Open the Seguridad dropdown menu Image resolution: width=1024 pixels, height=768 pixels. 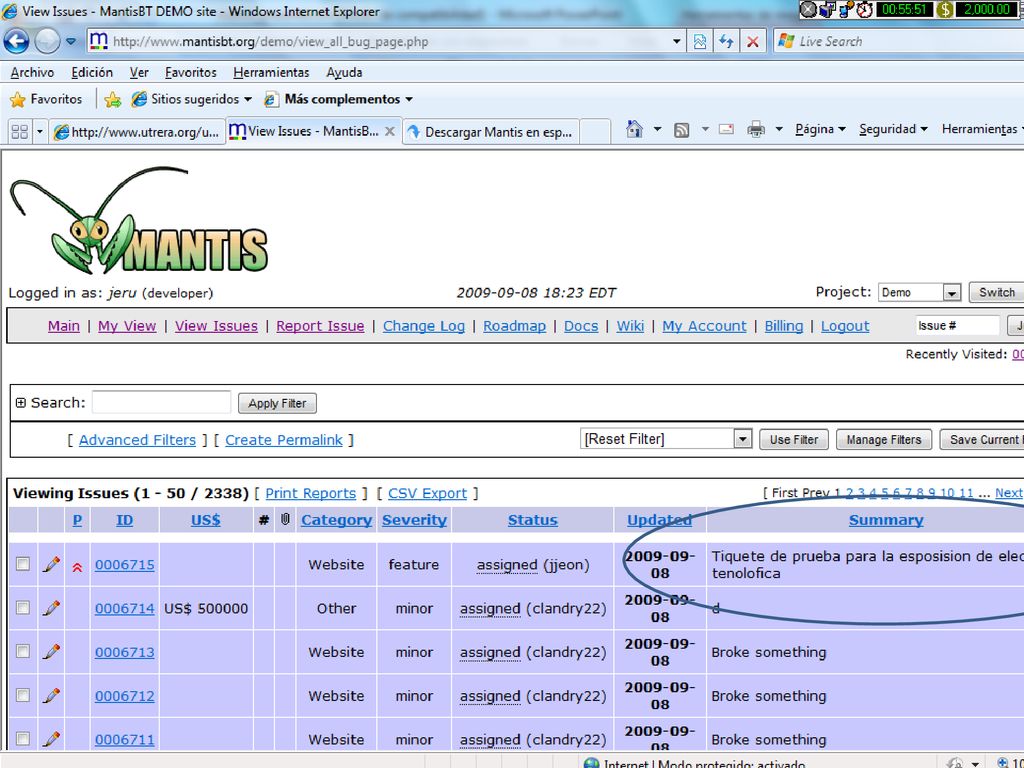pos(893,129)
